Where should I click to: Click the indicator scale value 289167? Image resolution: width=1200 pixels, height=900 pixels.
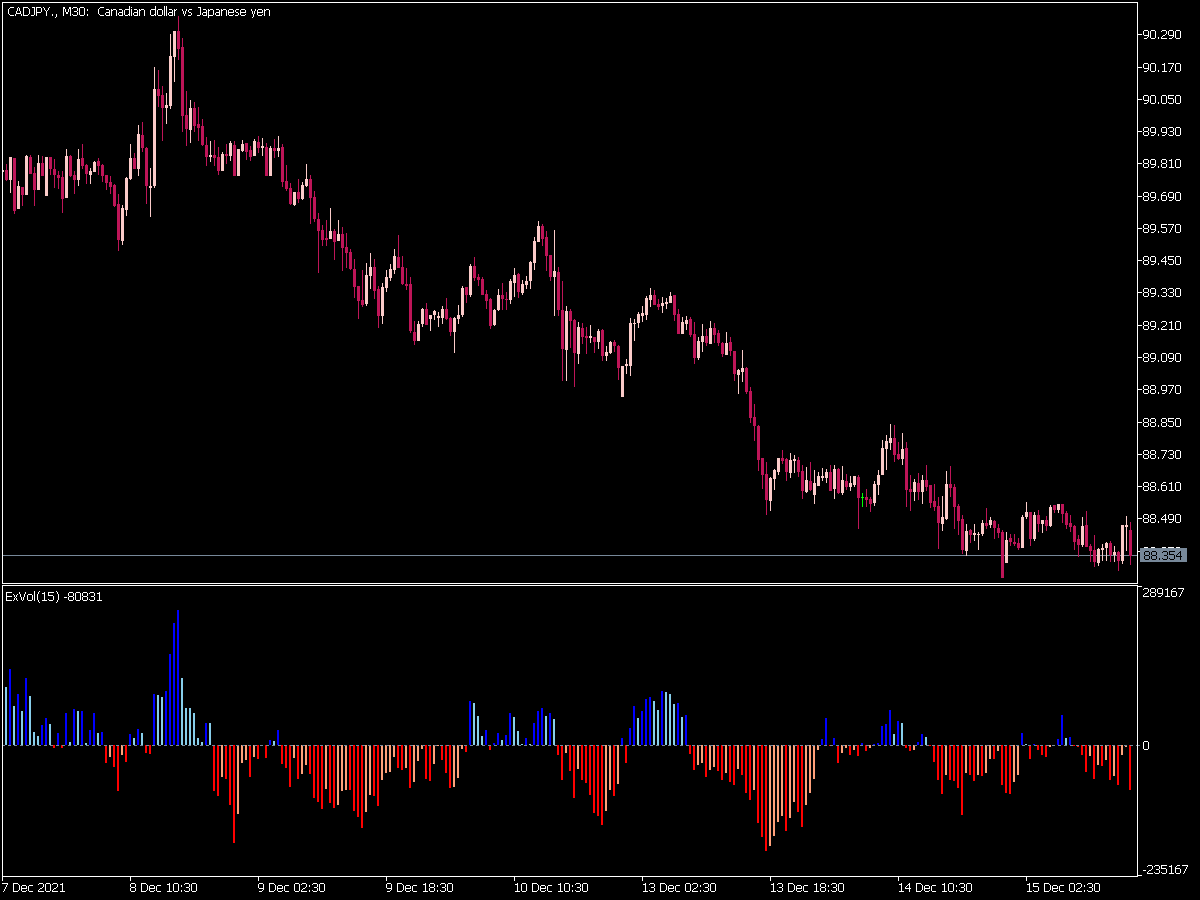click(x=1164, y=593)
